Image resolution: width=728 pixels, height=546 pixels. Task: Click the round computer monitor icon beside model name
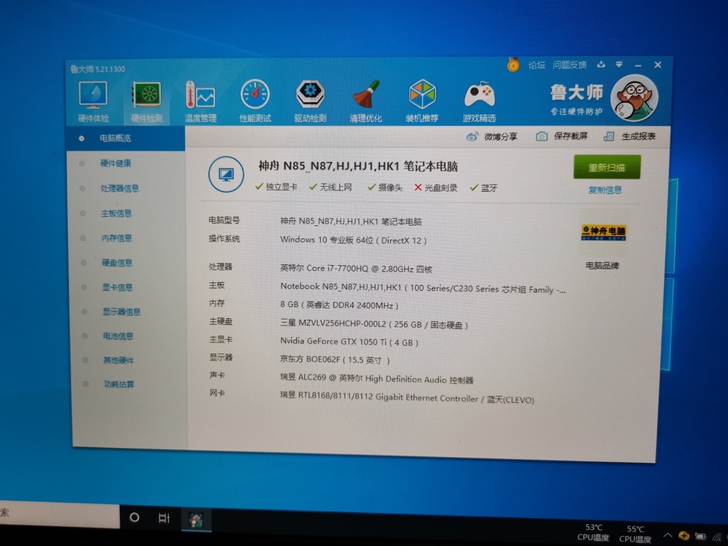(x=226, y=175)
